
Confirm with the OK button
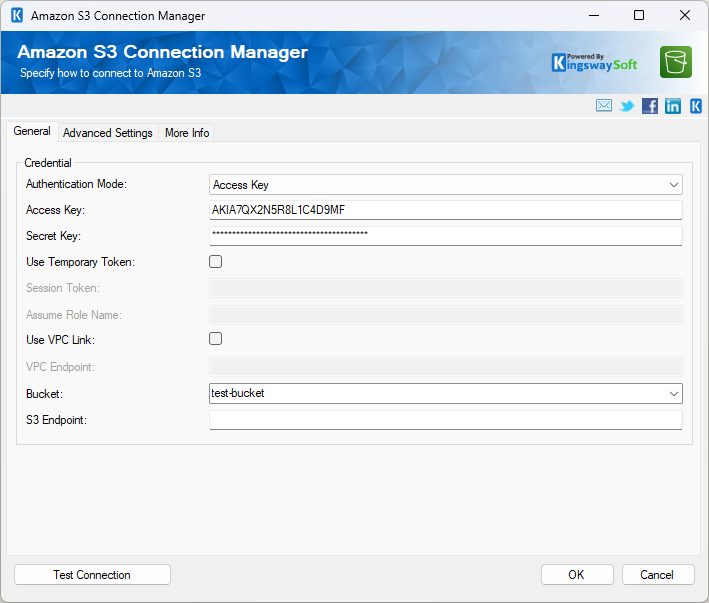click(x=577, y=575)
